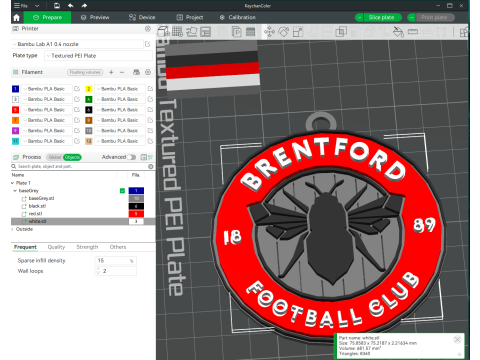Viewport: 480px width, 360px height.
Task: Open the Calibration tab
Action: 238,17
